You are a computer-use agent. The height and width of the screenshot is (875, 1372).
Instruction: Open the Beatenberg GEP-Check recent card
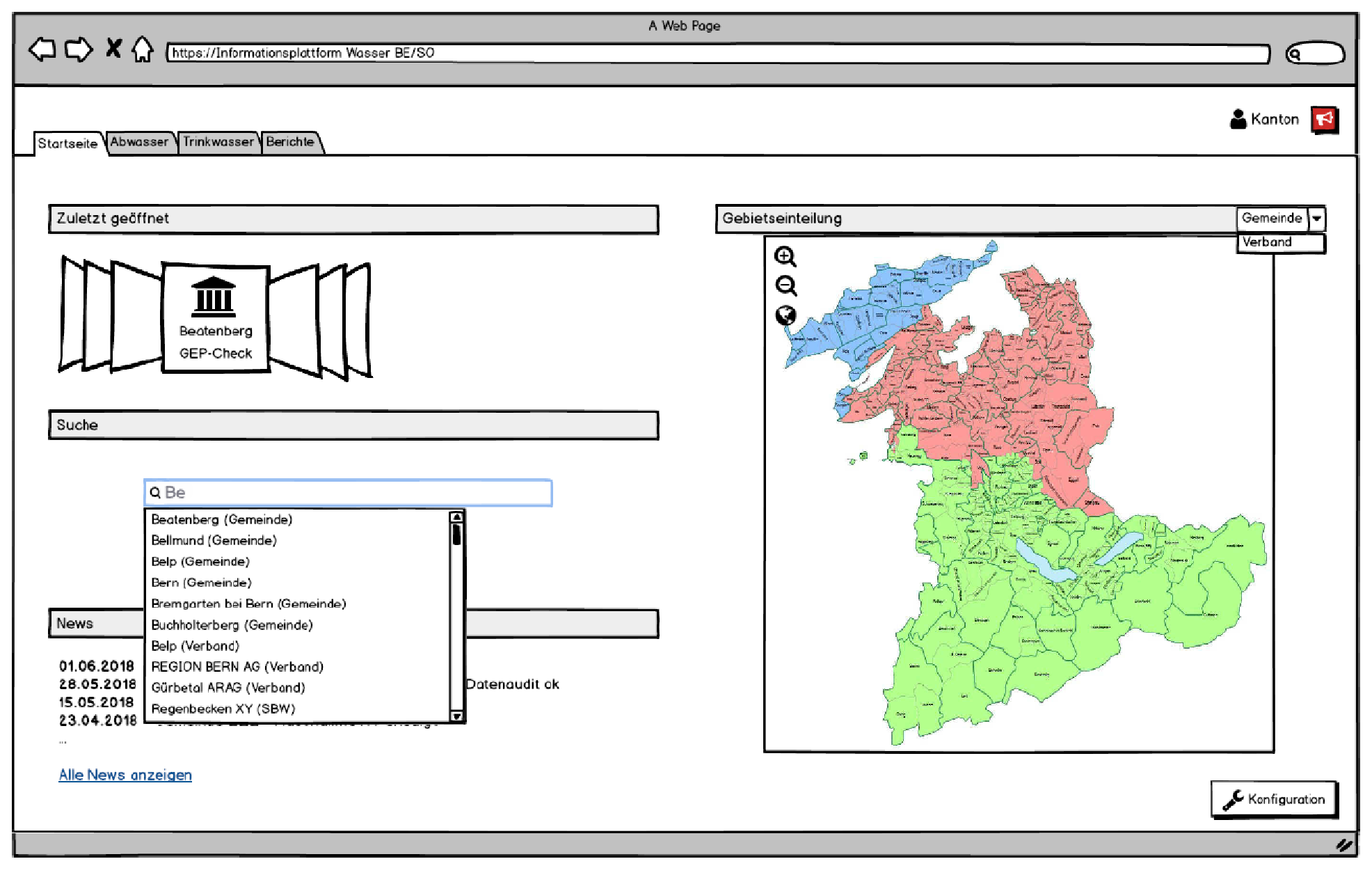tap(216, 319)
